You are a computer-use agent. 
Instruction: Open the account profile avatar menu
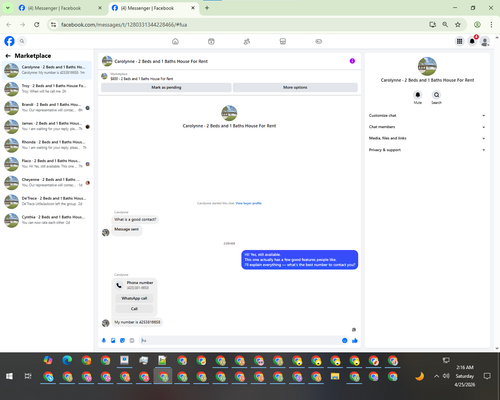[485, 41]
